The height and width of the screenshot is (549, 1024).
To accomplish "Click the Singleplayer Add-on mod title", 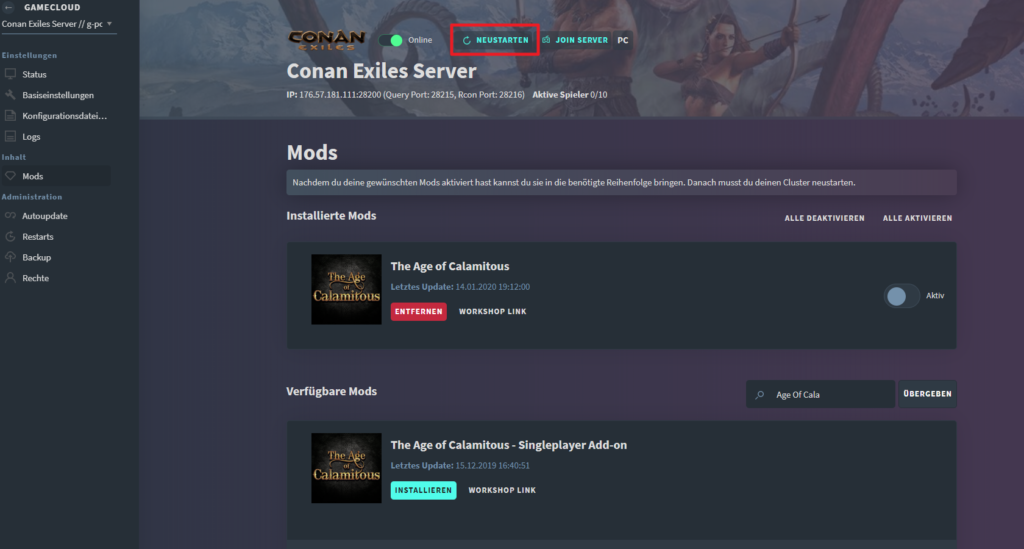I will (509, 445).
